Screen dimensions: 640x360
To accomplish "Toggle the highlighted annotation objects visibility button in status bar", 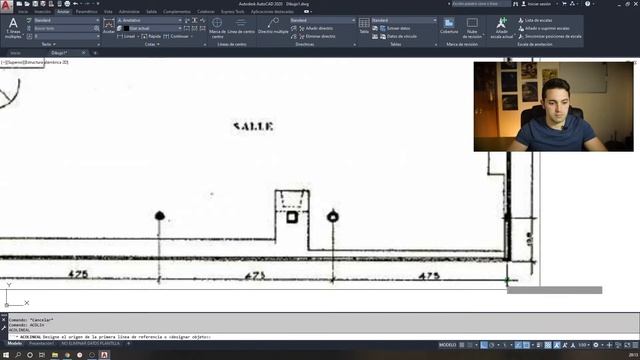I will coord(557,345).
